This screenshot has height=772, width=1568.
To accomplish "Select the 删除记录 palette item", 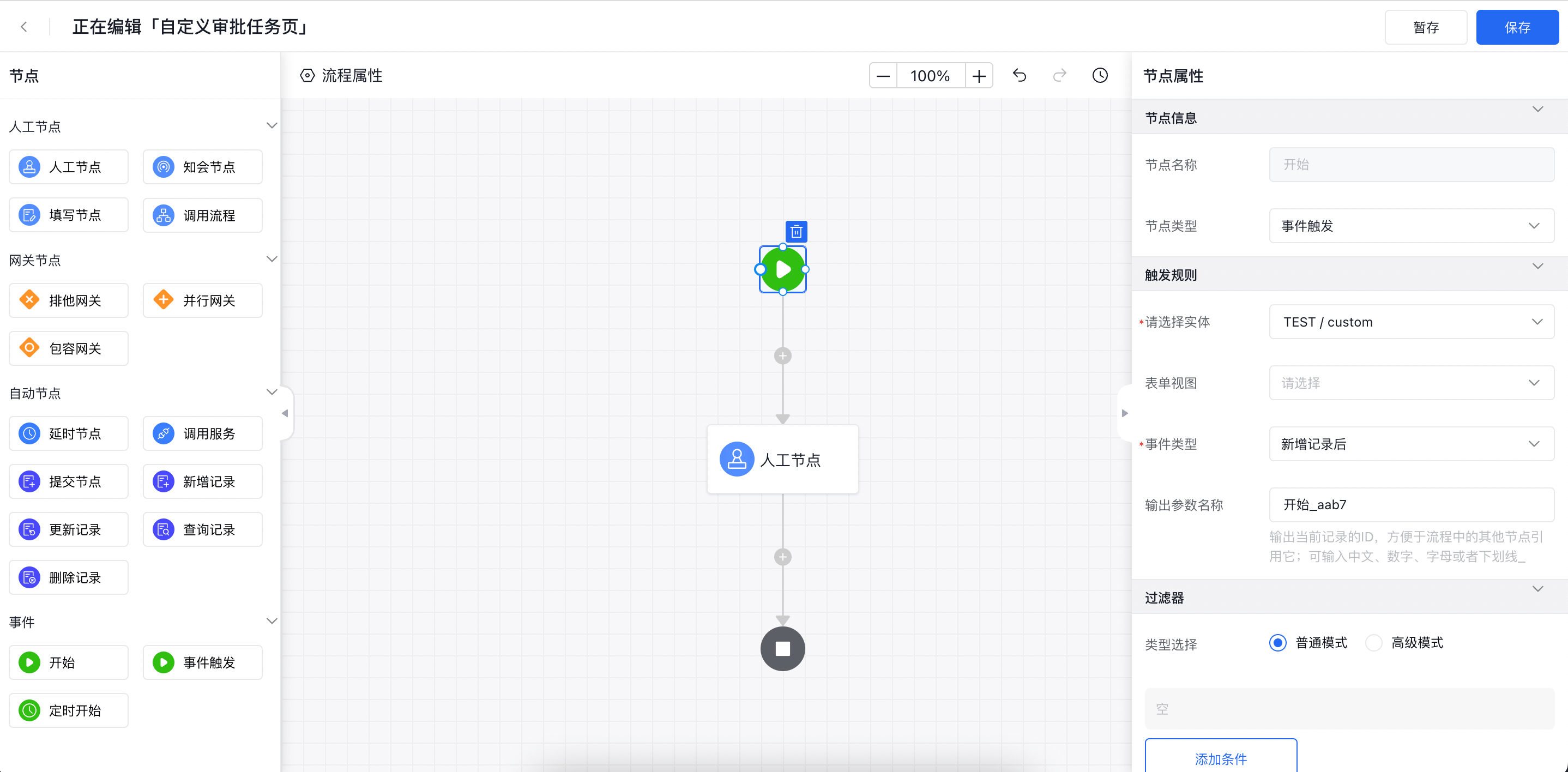I will point(69,577).
